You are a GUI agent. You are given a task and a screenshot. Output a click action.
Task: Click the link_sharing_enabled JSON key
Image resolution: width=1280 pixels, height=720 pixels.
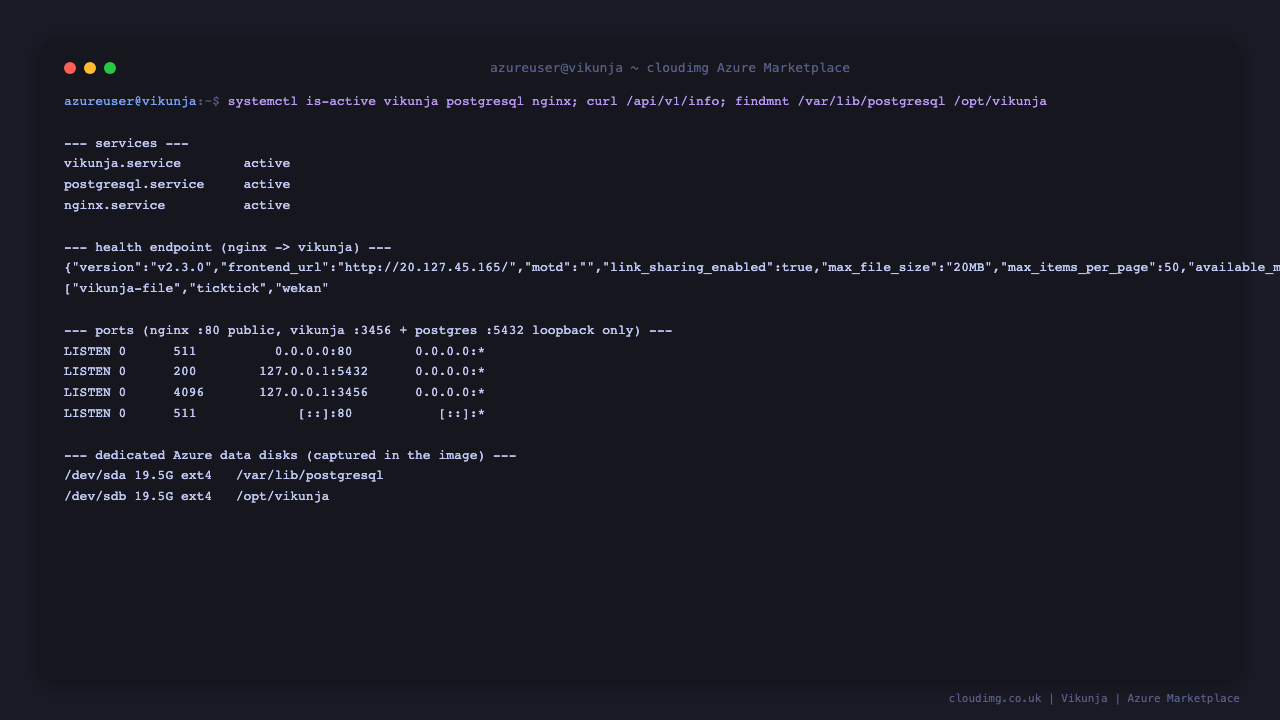point(689,267)
